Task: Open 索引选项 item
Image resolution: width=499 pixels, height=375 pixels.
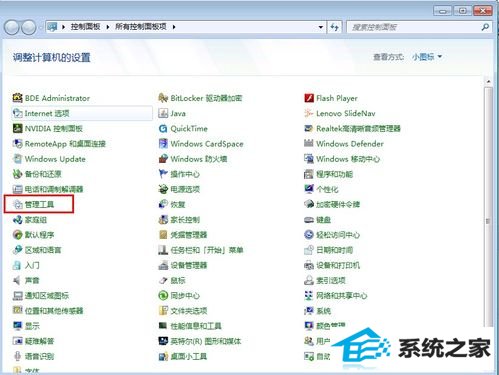Action: [325, 280]
